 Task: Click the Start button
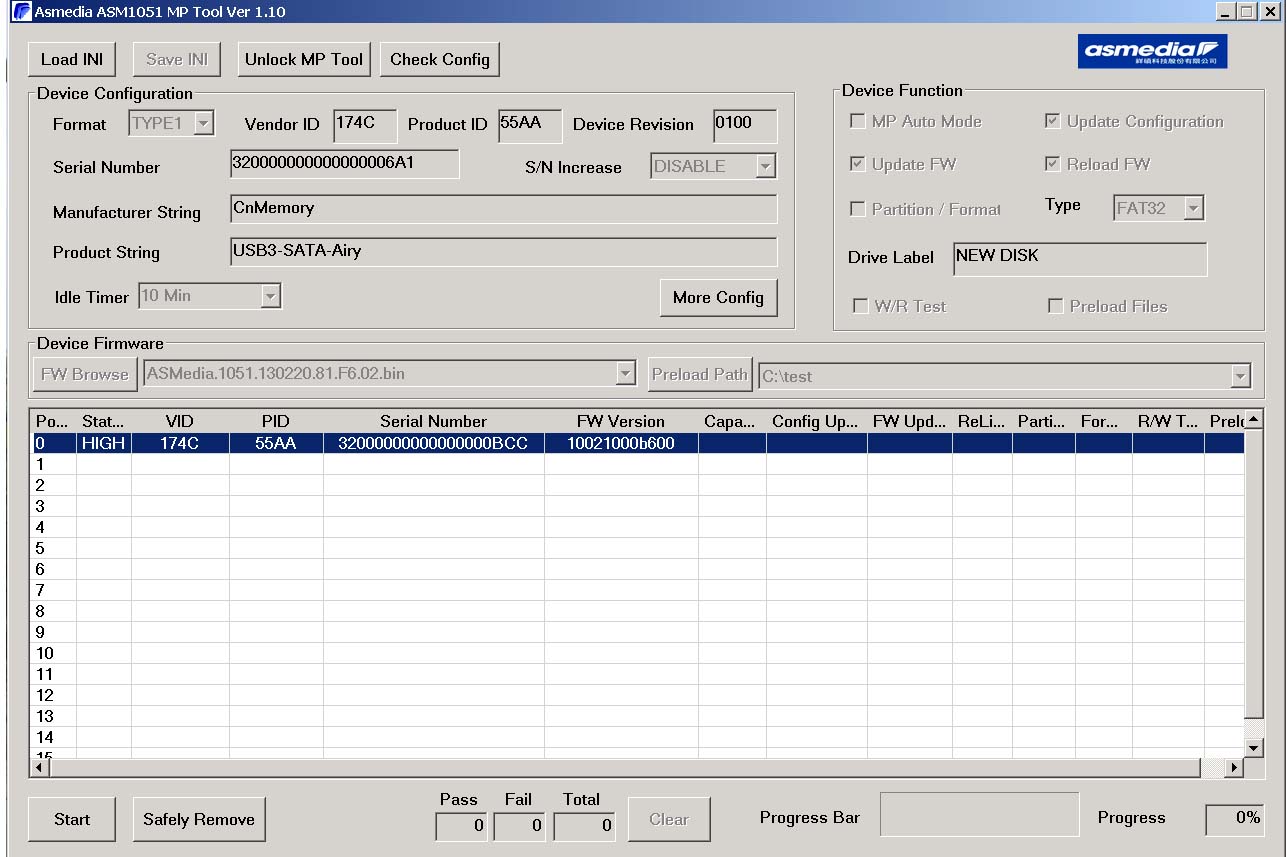click(x=72, y=819)
